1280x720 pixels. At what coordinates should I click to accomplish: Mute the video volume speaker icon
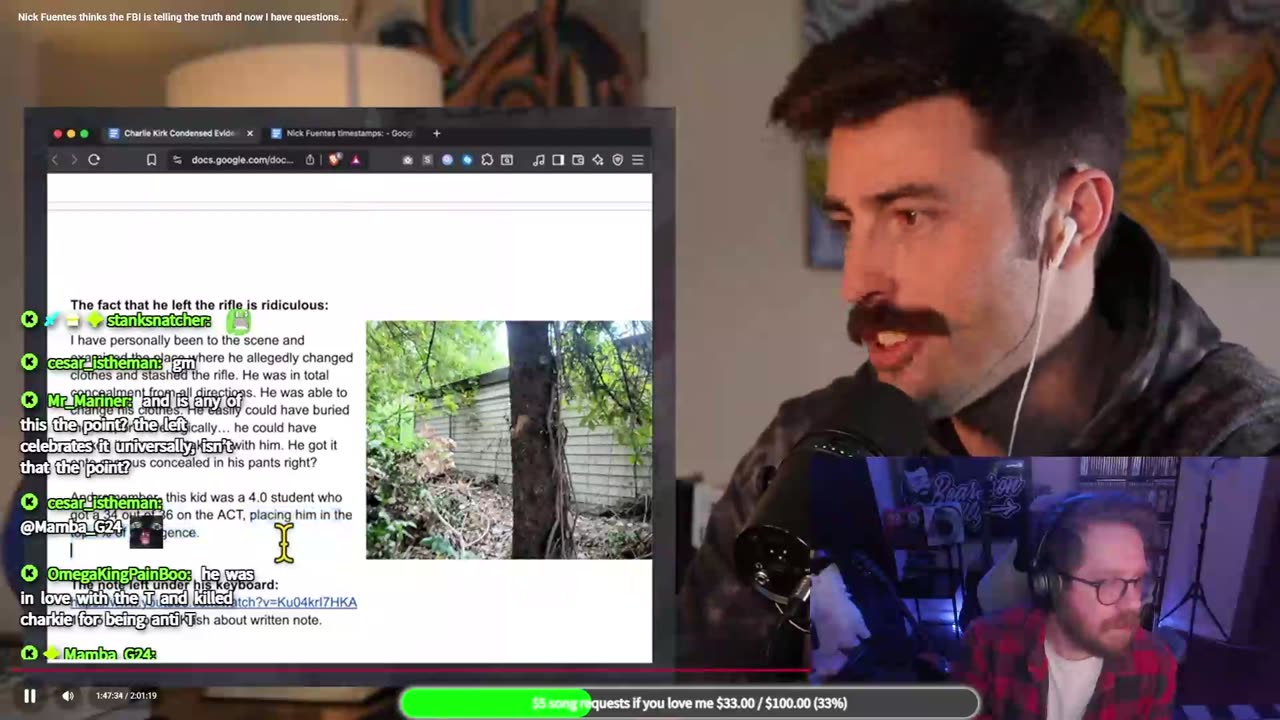[x=67, y=696]
